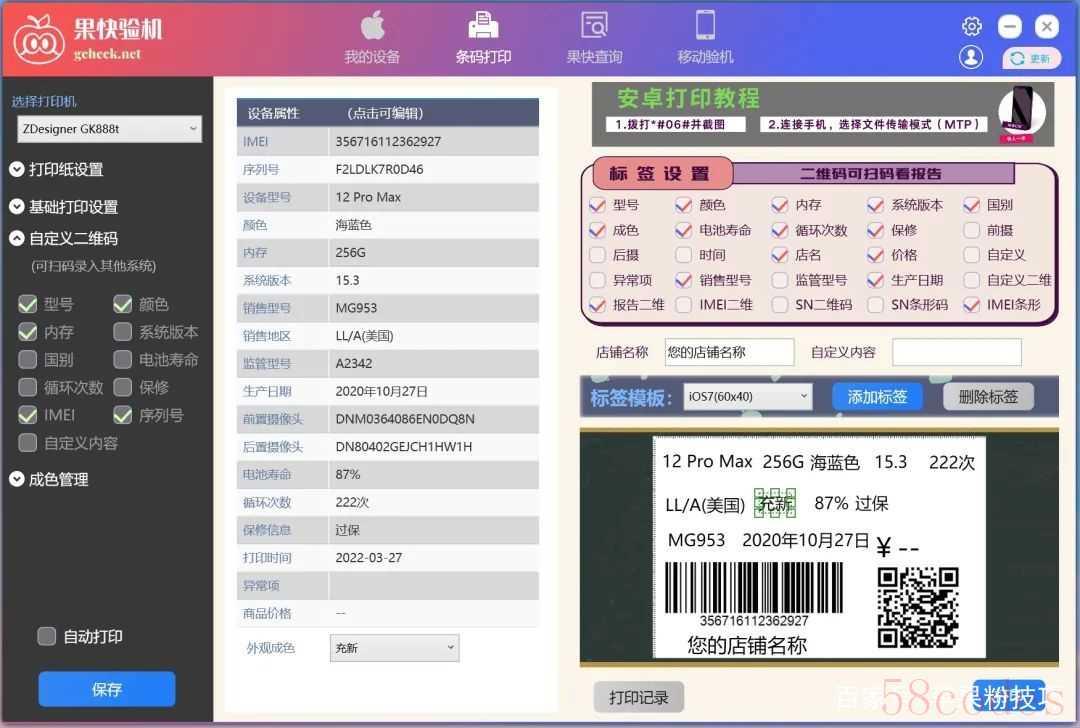Uncheck 价格 in label settings
Screen dimensions: 1080x728
(x=875, y=255)
